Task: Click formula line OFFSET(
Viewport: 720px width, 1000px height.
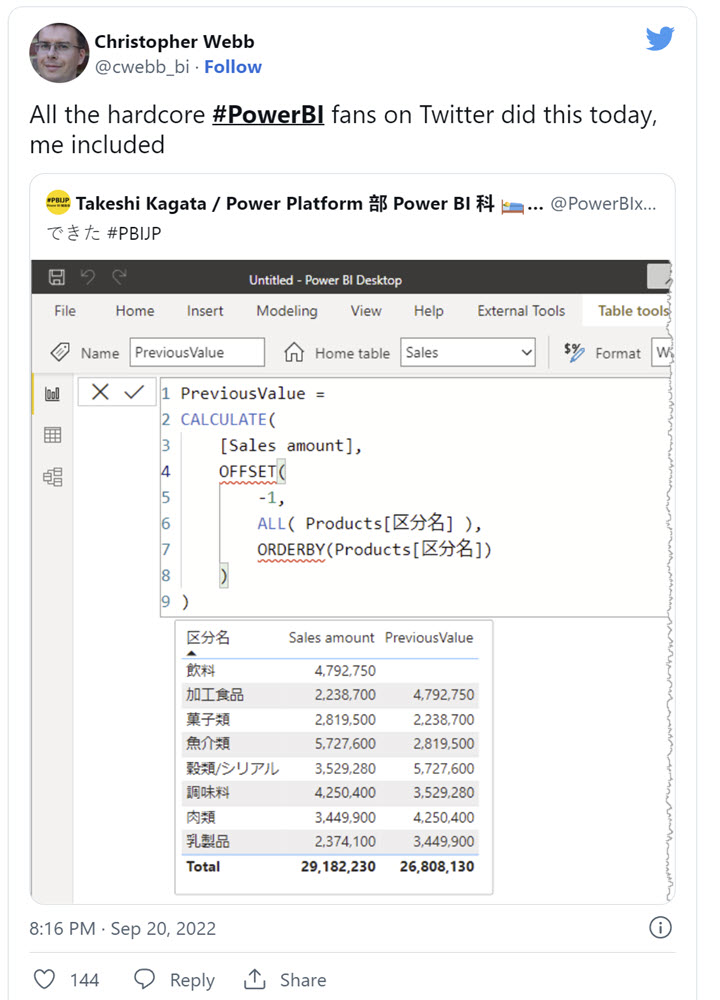Action: (x=252, y=472)
